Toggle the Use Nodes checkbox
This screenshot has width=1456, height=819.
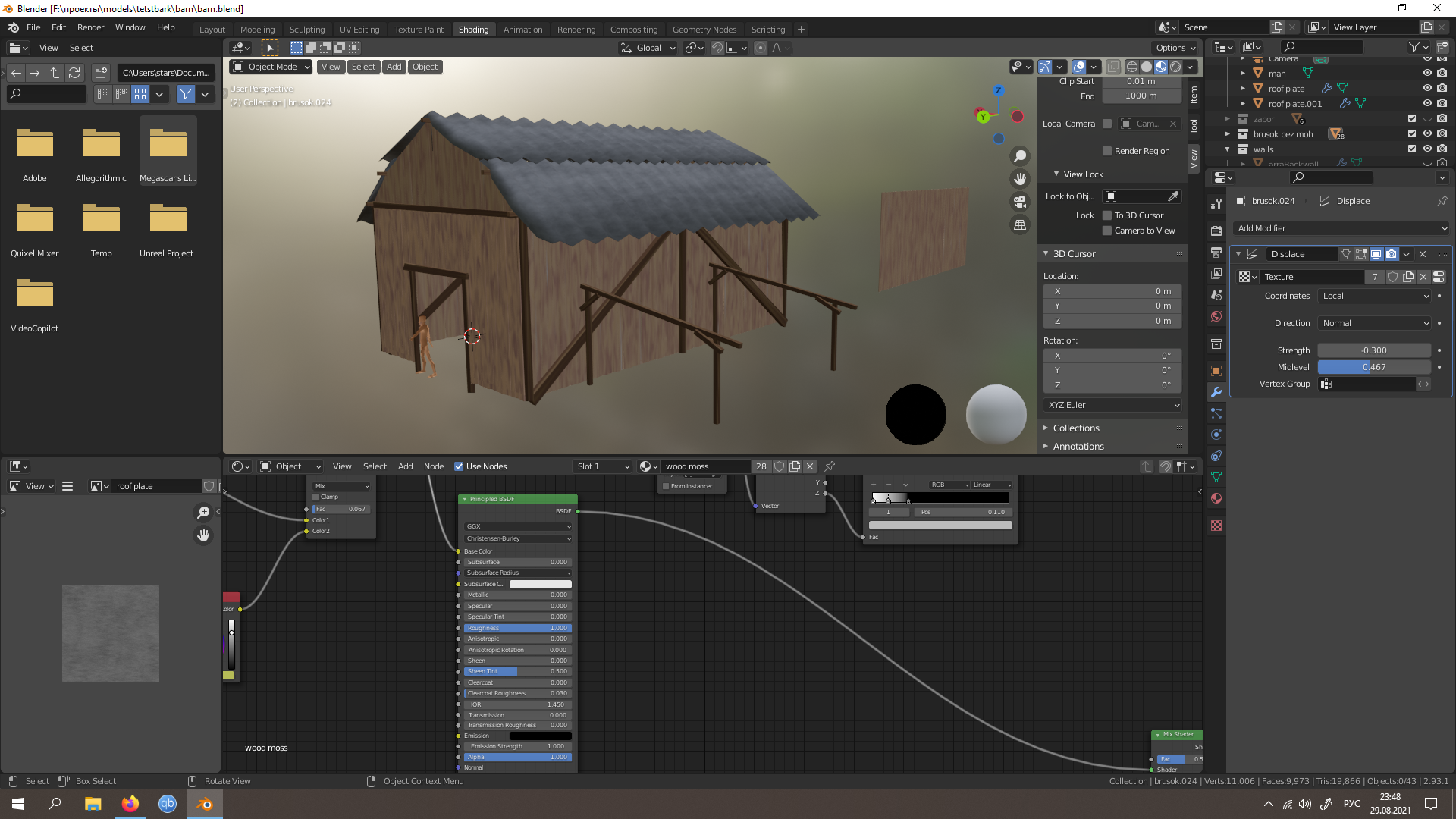pyautogui.click(x=459, y=466)
